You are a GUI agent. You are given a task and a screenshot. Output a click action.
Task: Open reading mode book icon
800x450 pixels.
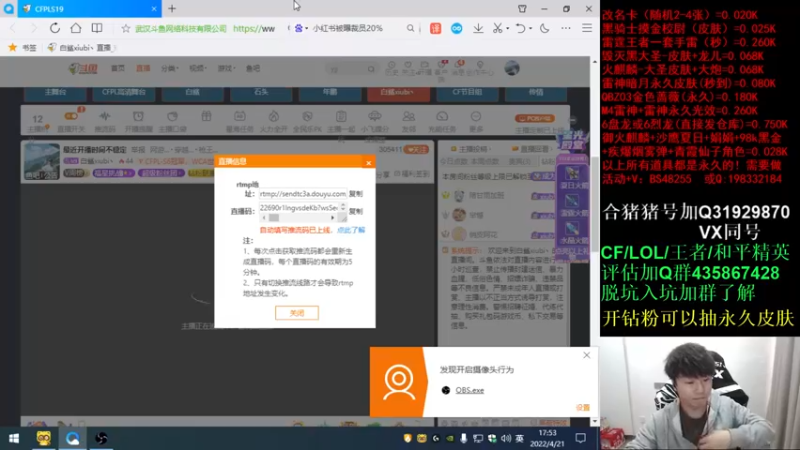(x=96, y=28)
